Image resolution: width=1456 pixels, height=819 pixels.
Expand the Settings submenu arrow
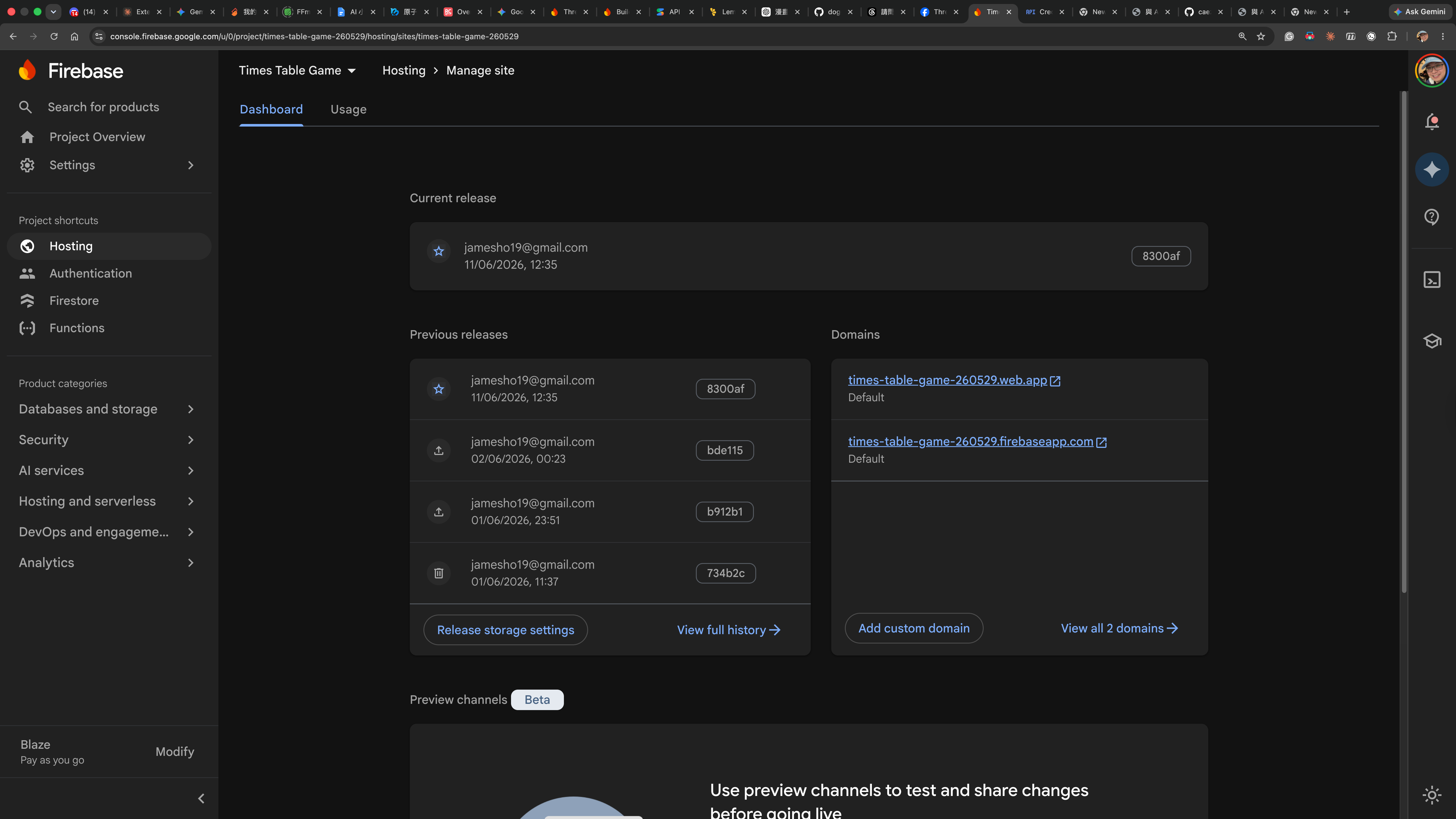[191, 165]
